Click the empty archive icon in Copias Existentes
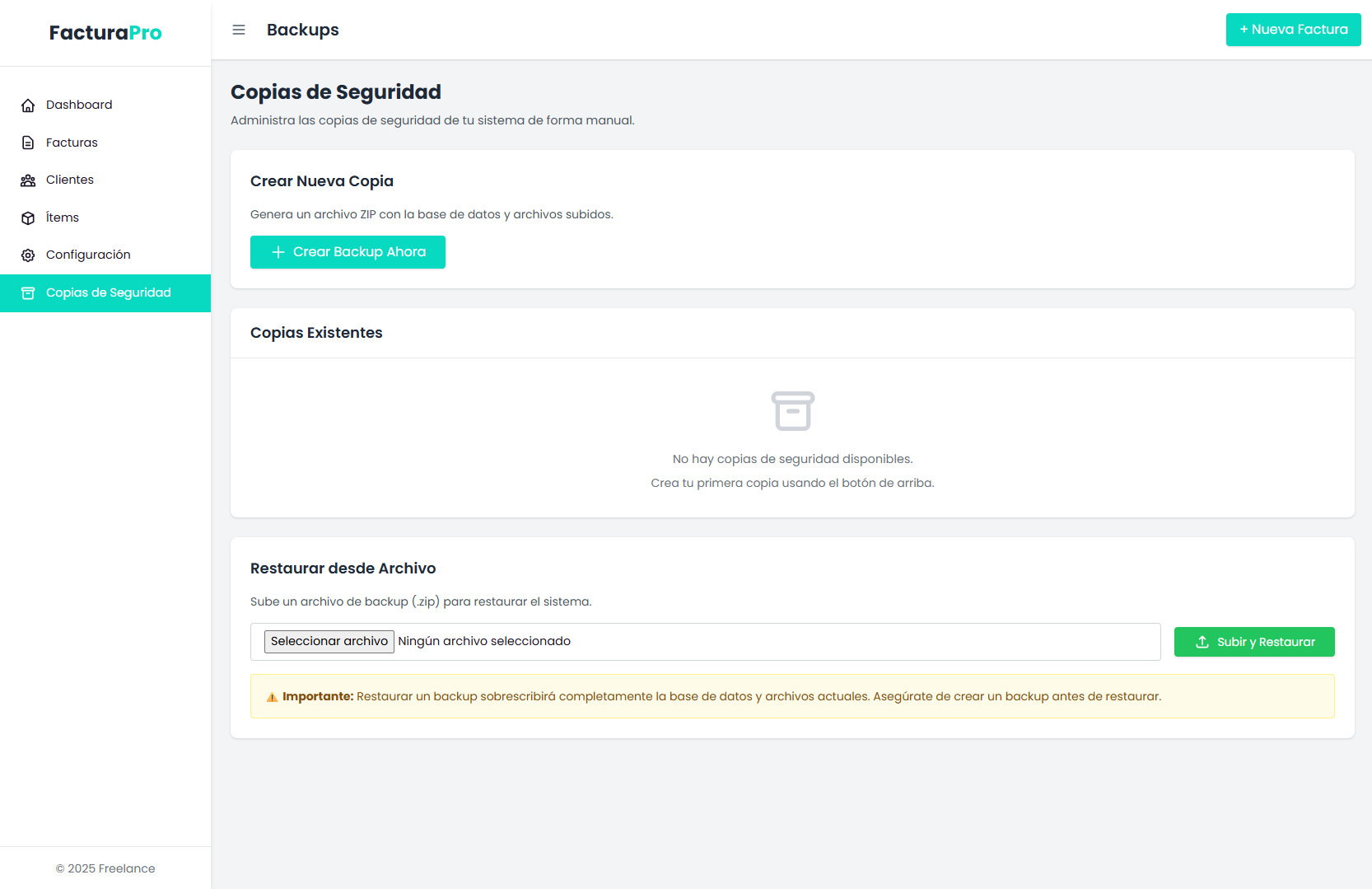Image resolution: width=1372 pixels, height=889 pixels. [792, 410]
